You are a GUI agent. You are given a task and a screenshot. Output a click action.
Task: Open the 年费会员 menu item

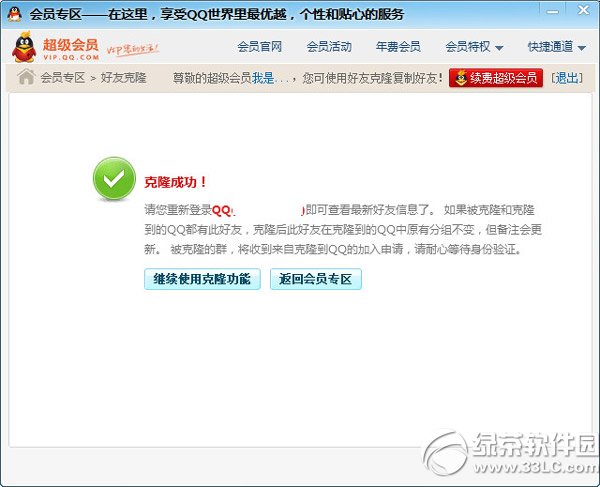tap(398, 47)
